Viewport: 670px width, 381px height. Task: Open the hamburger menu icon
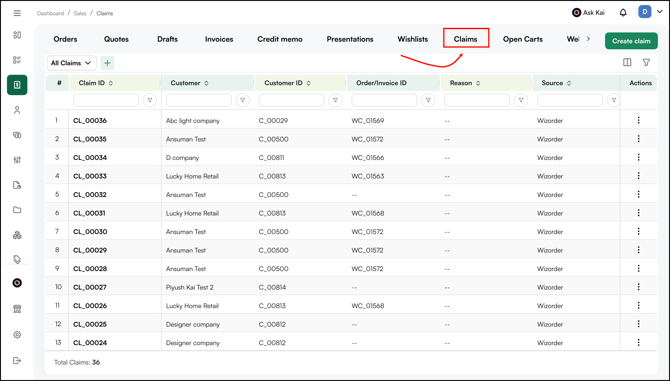pos(17,13)
